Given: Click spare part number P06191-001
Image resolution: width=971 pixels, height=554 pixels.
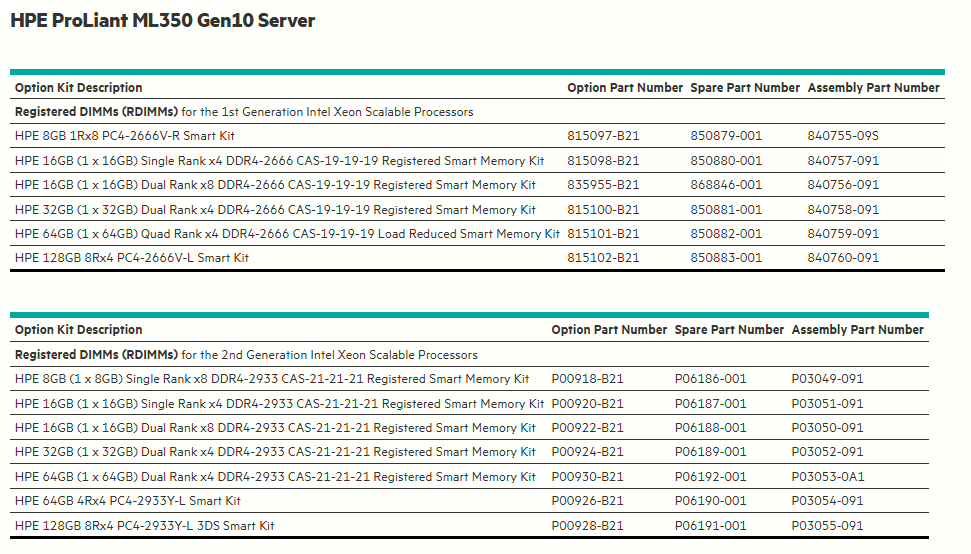Looking at the screenshot, I should (x=711, y=526).
